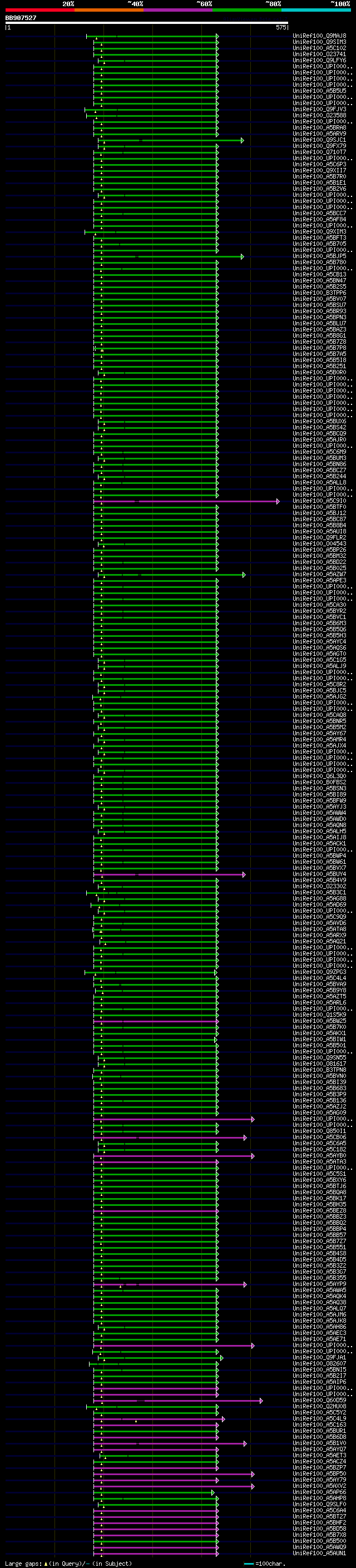The width and height of the screenshot is (356, 1568).
Task: Select the UniRef100_A5AZW7 entry
Action: pyautogui.click(x=319, y=574)
